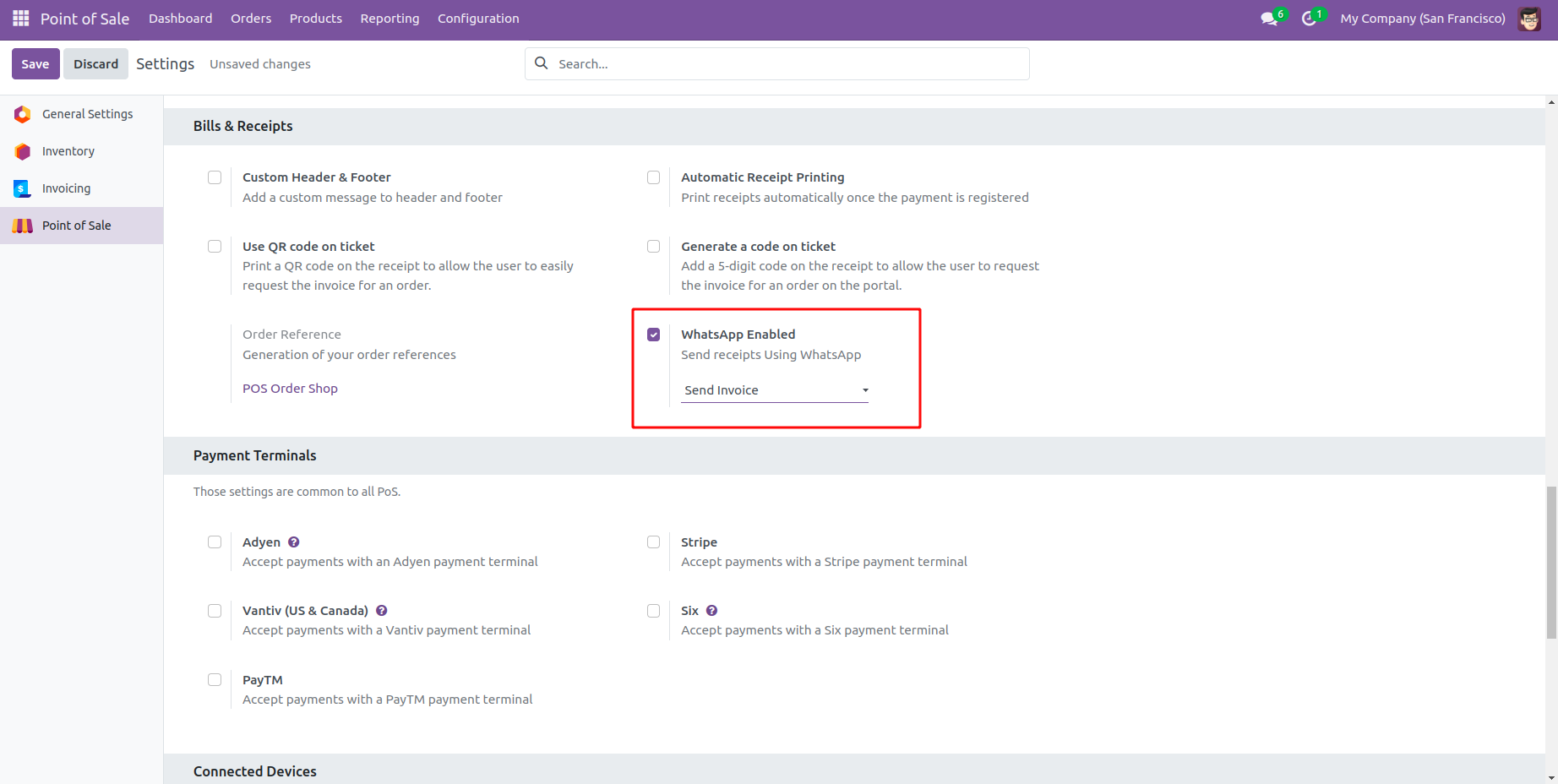
Task: Open the company switcher My Company (San Francisco)
Action: point(1423,19)
